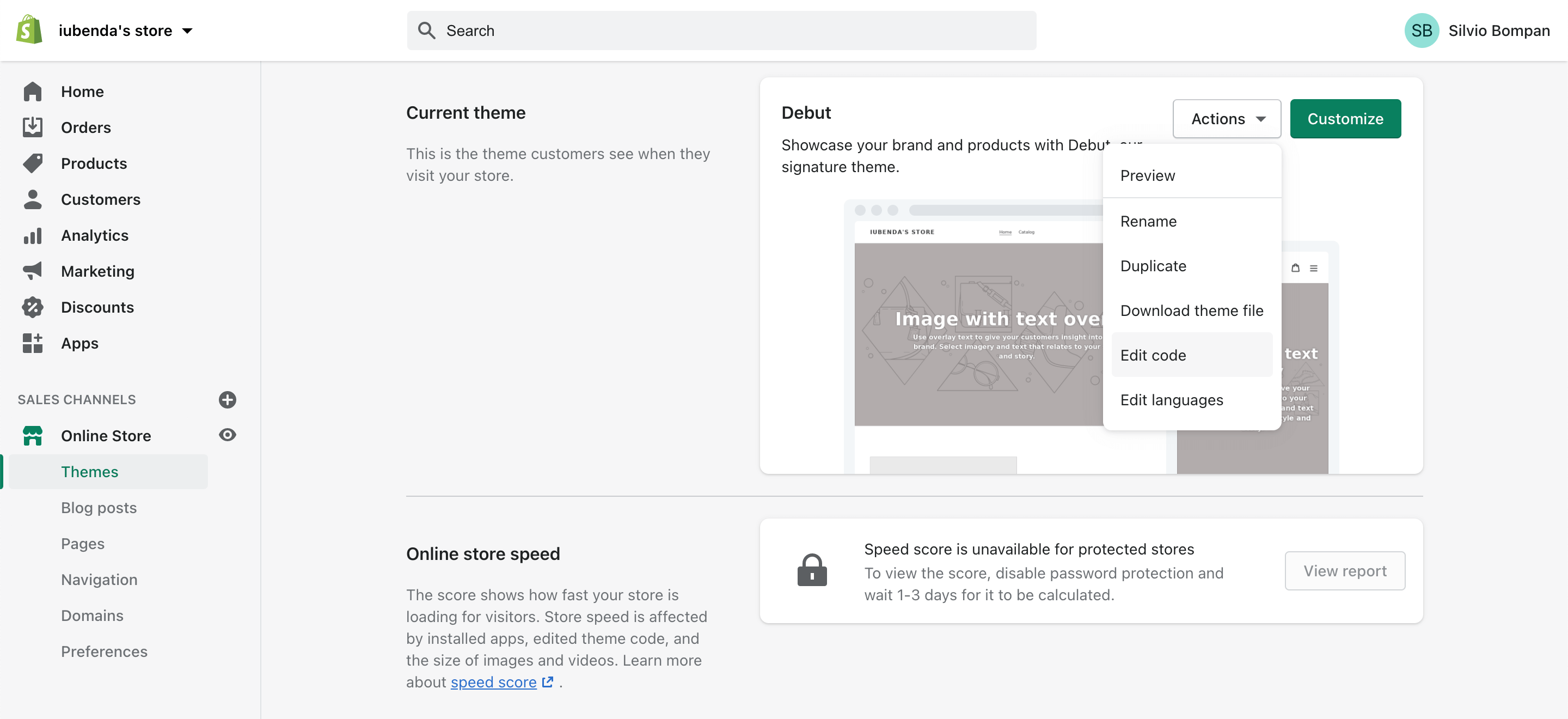Click the Customize button
This screenshot has height=719, width=1568.
tap(1345, 119)
